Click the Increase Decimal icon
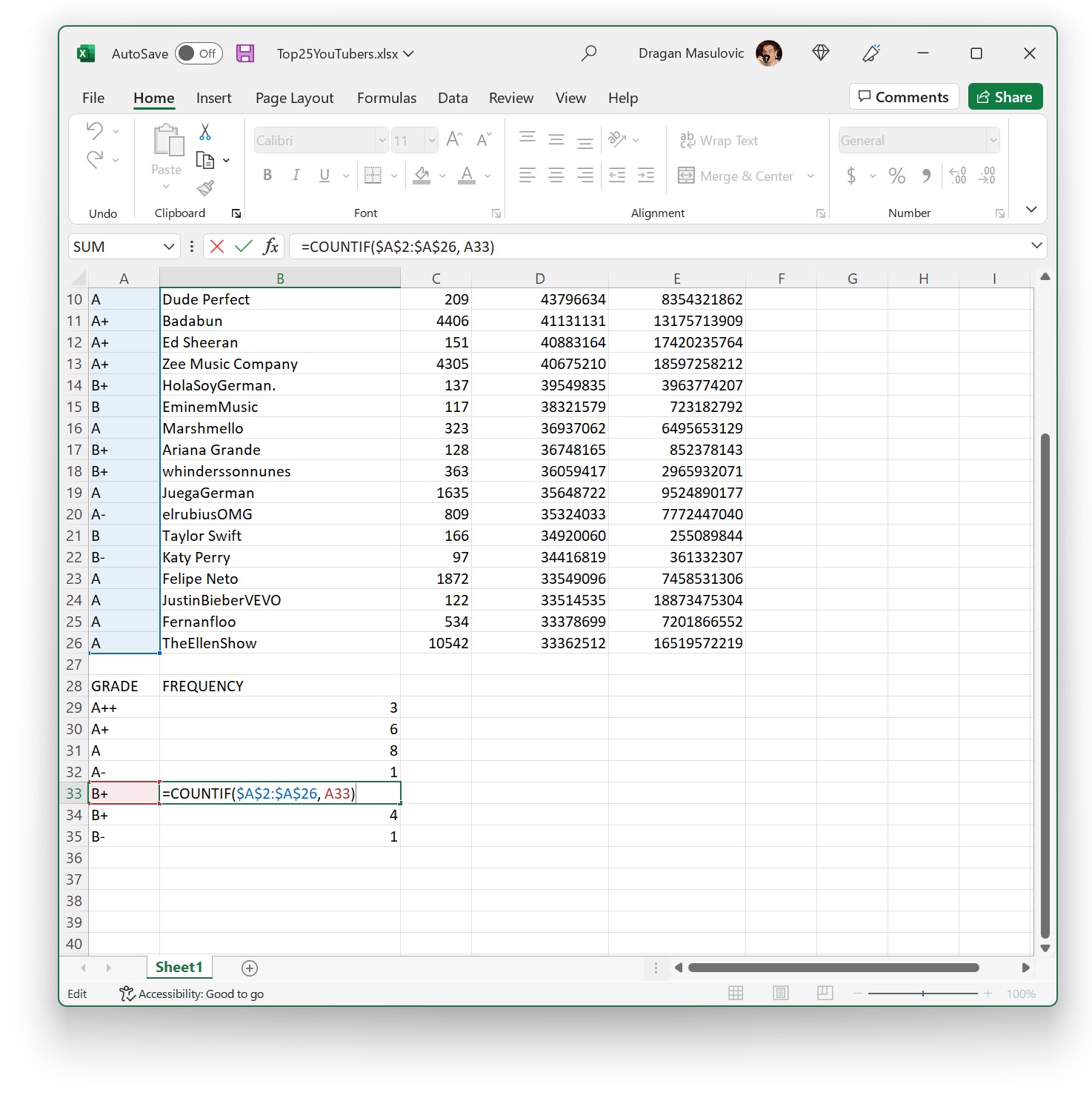 tap(958, 176)
